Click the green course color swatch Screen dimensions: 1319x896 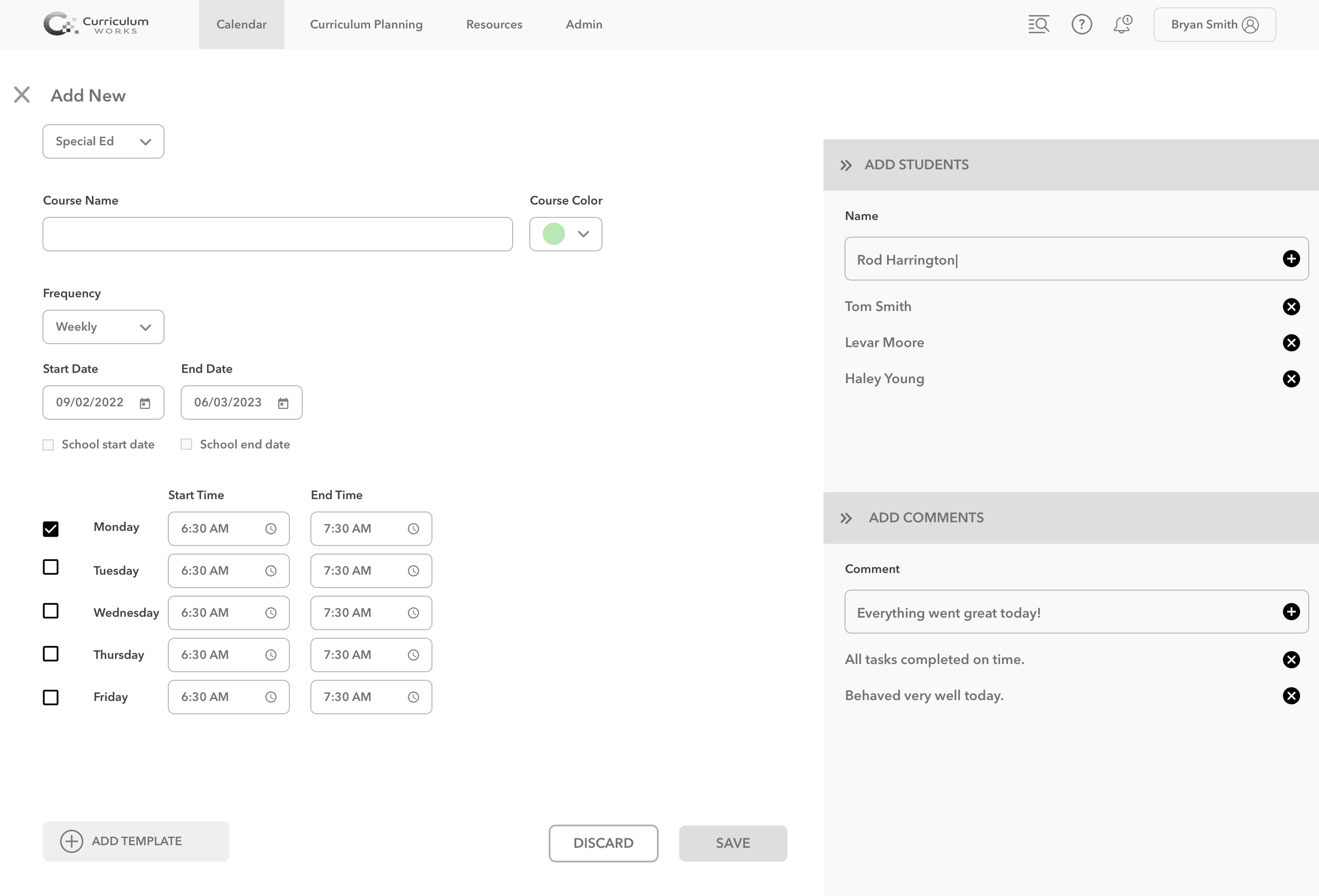coord(553,234)
